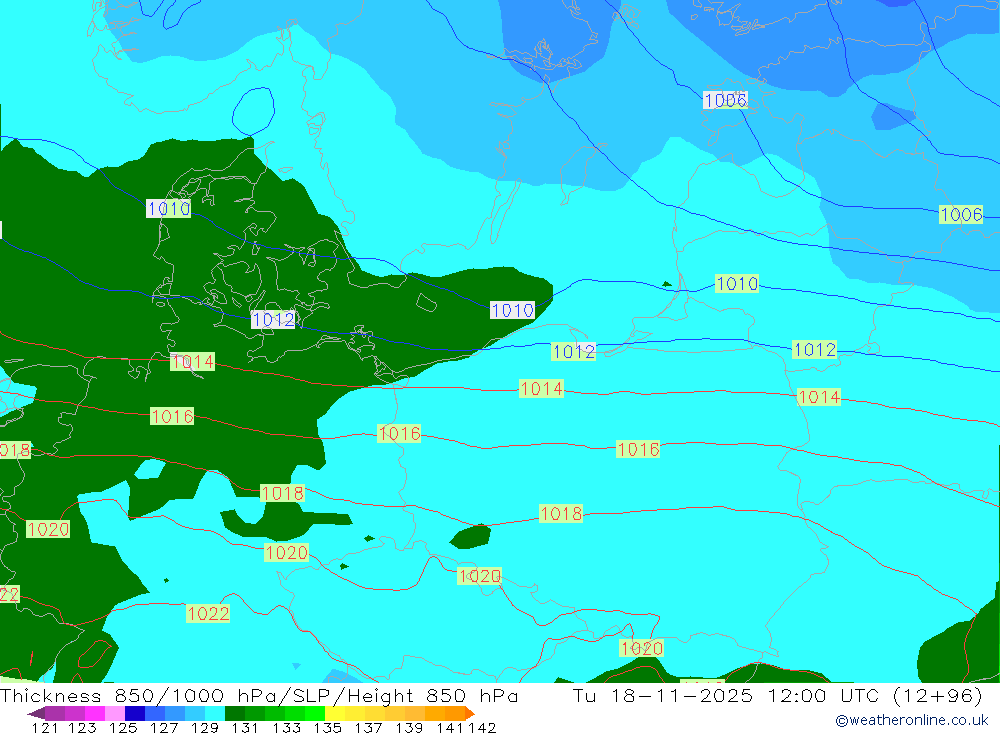Click the orange right arrow of color bar
The width and height of the screenshot is (1000, 733).
(x=470, y=714)
